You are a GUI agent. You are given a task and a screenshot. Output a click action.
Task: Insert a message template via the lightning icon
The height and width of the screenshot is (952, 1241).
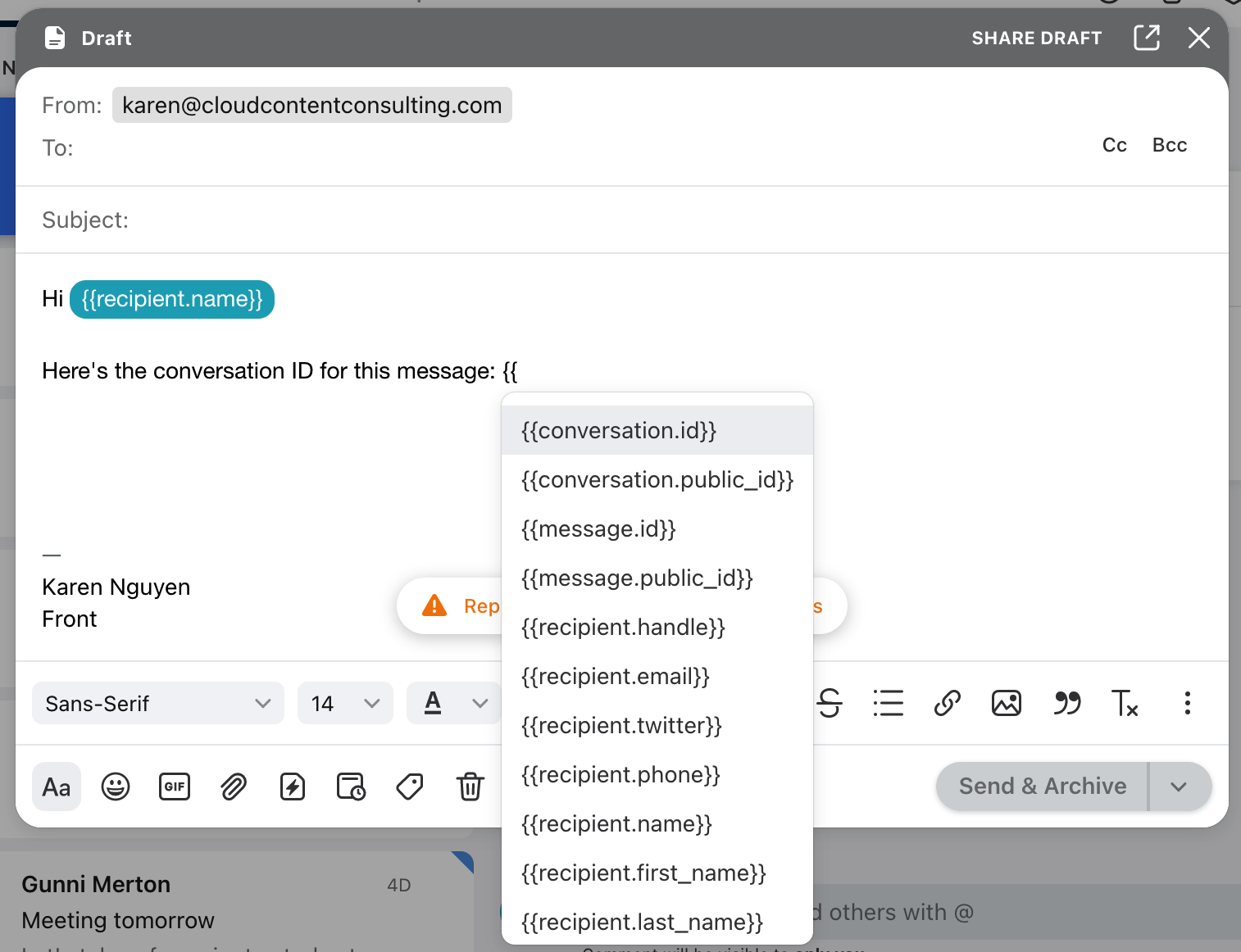(x=293, y=787)
